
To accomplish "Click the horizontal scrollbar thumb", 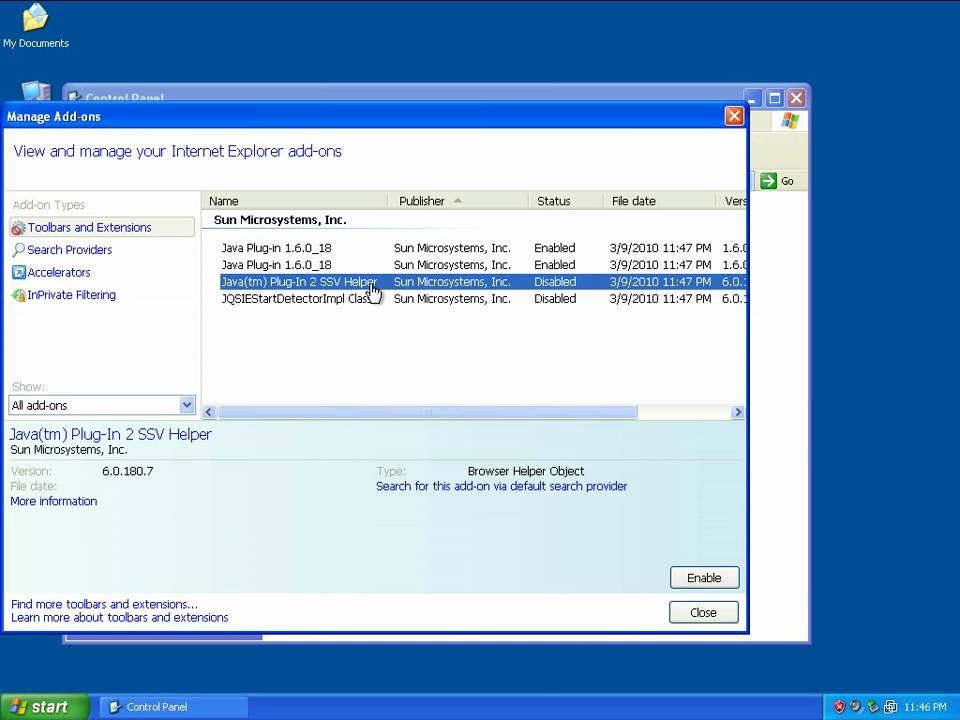I will (x=427, y=412).
